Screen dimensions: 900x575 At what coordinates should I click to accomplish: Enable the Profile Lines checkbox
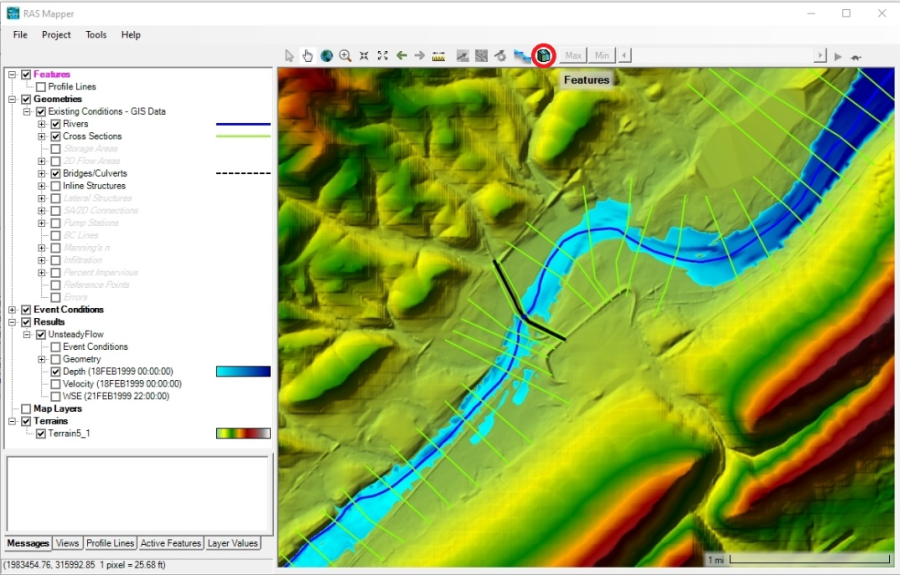click(41, 87)
